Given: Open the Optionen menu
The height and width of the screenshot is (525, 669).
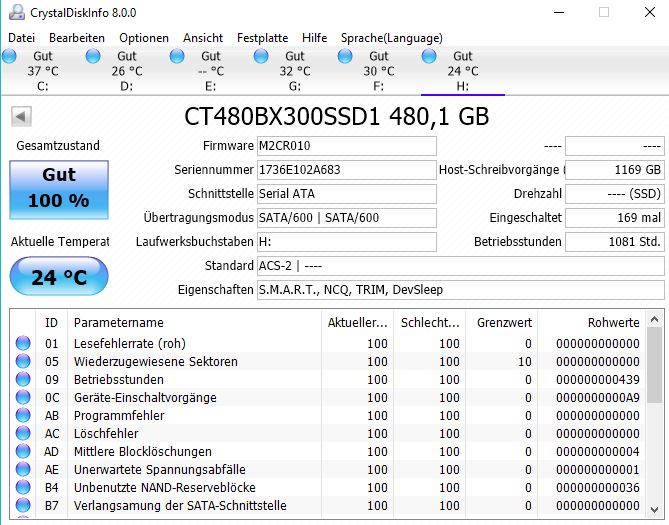Looking at the screenshot, I should (x=144, y=38).
